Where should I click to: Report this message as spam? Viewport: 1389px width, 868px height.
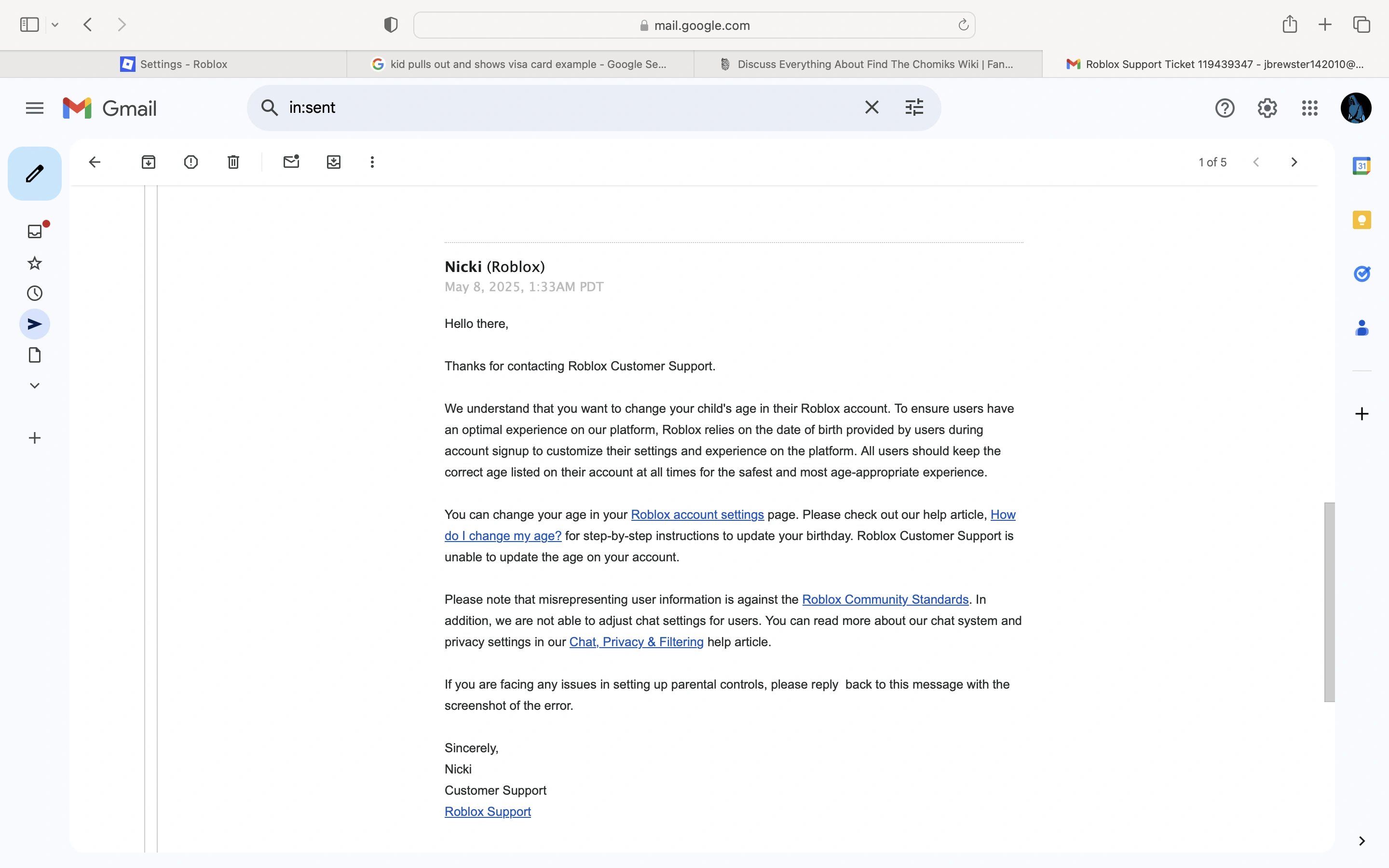tap(191, 163)
